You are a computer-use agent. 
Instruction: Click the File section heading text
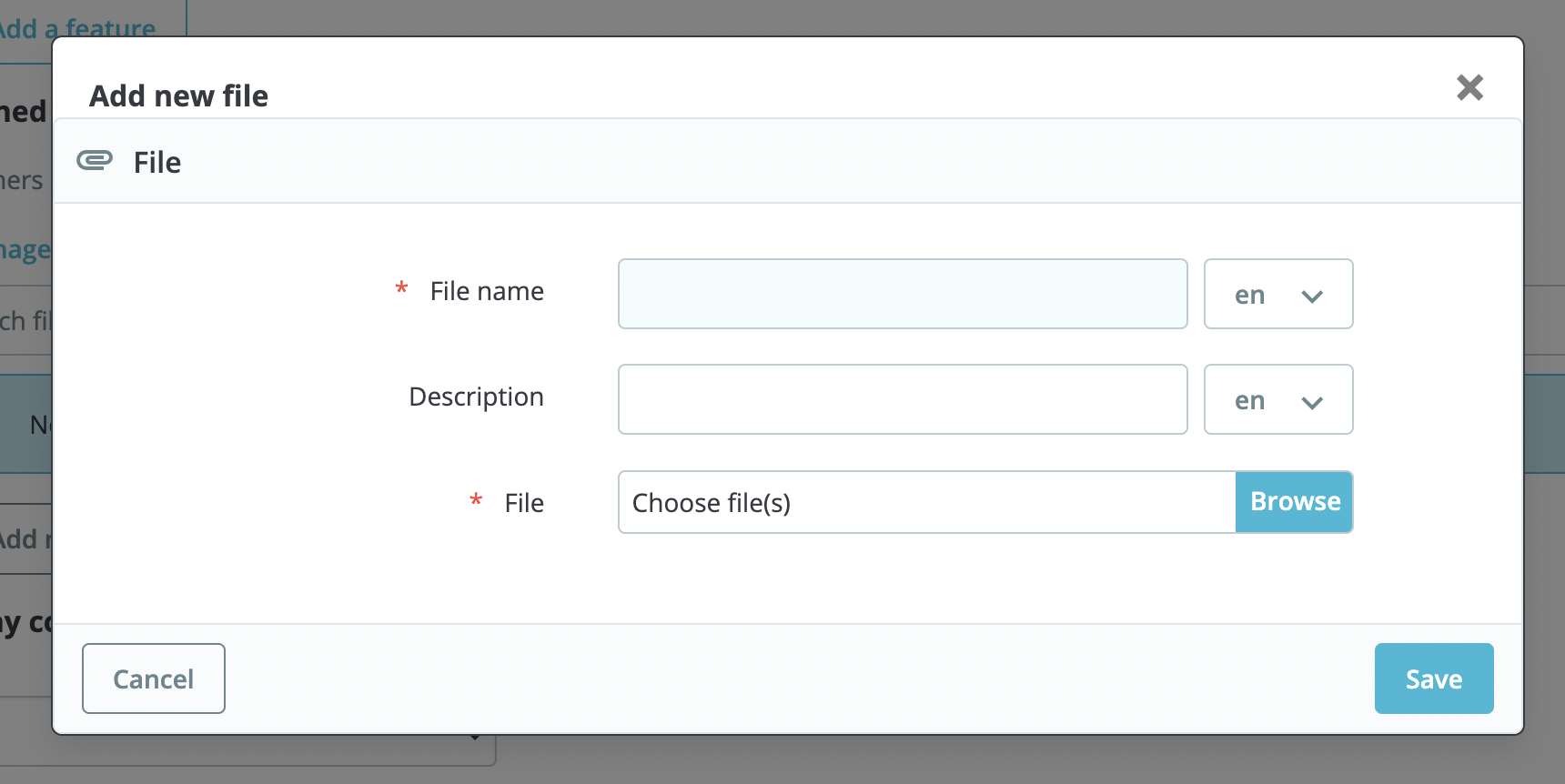click(x=157, y=162)
